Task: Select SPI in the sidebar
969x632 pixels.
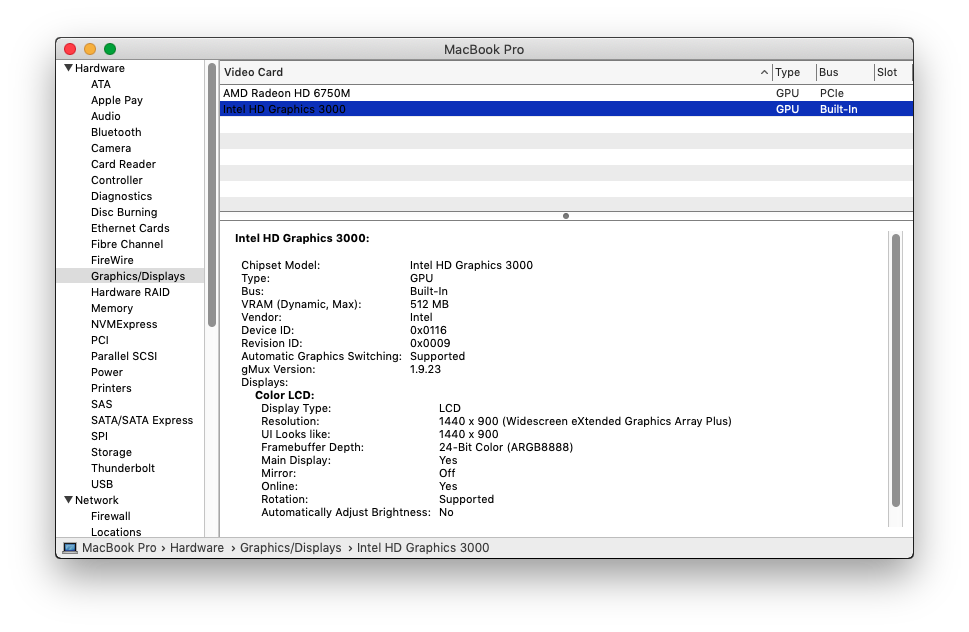Action: point(99,437)
